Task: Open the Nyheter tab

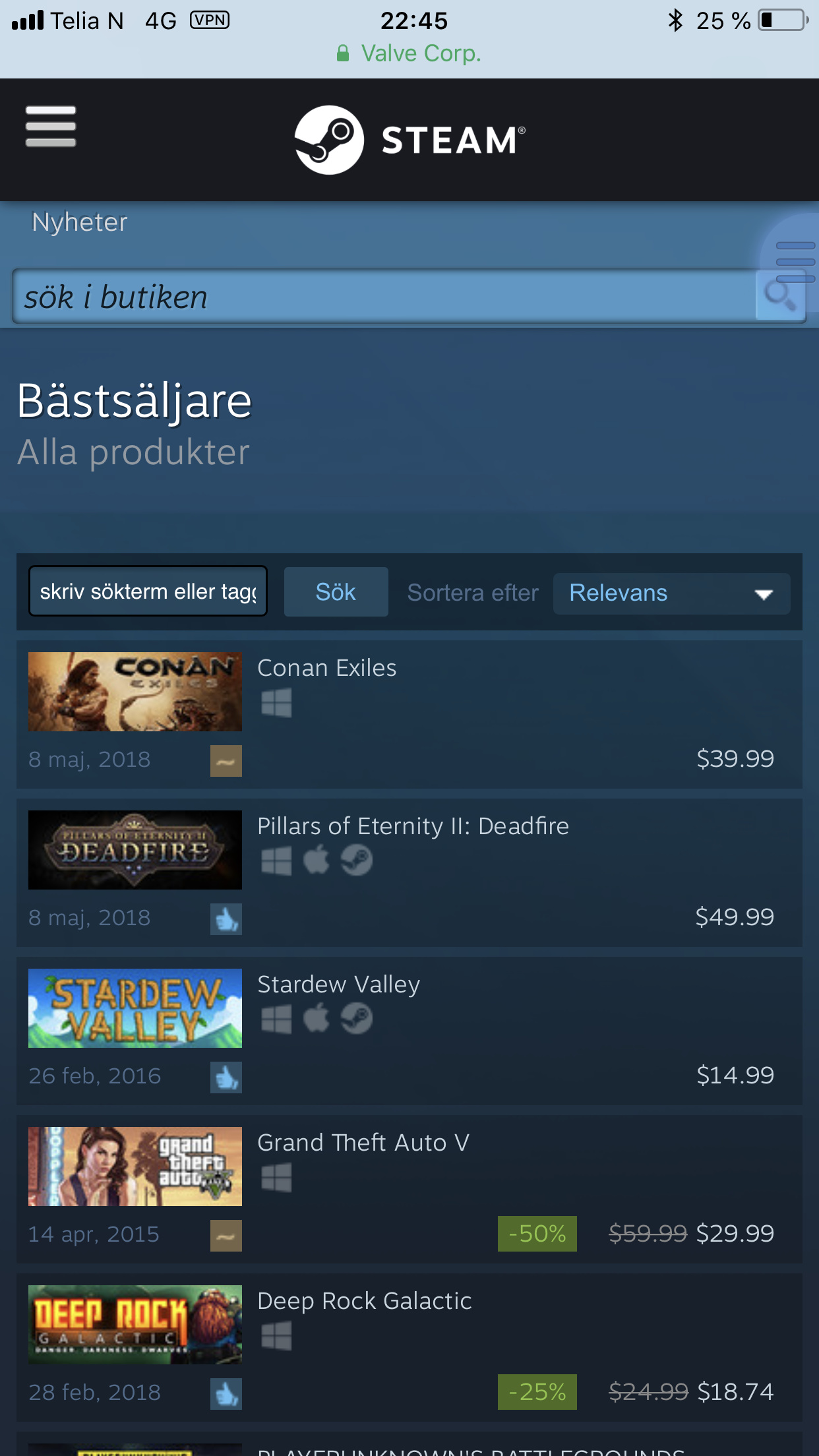Action: 80,222
